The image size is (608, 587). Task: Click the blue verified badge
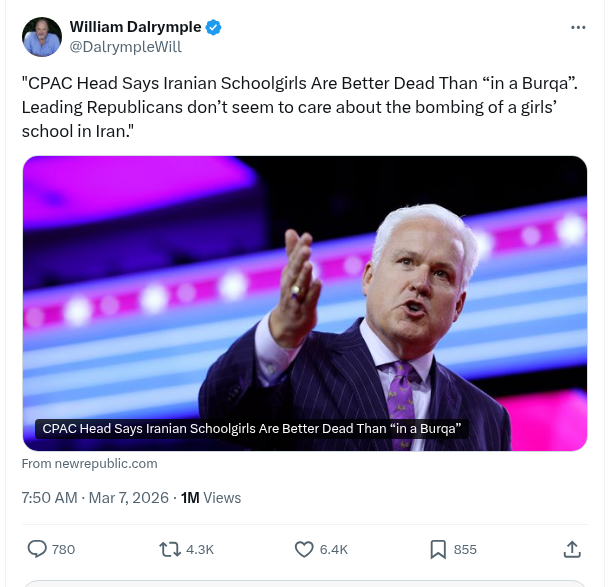tap(213, 28)
